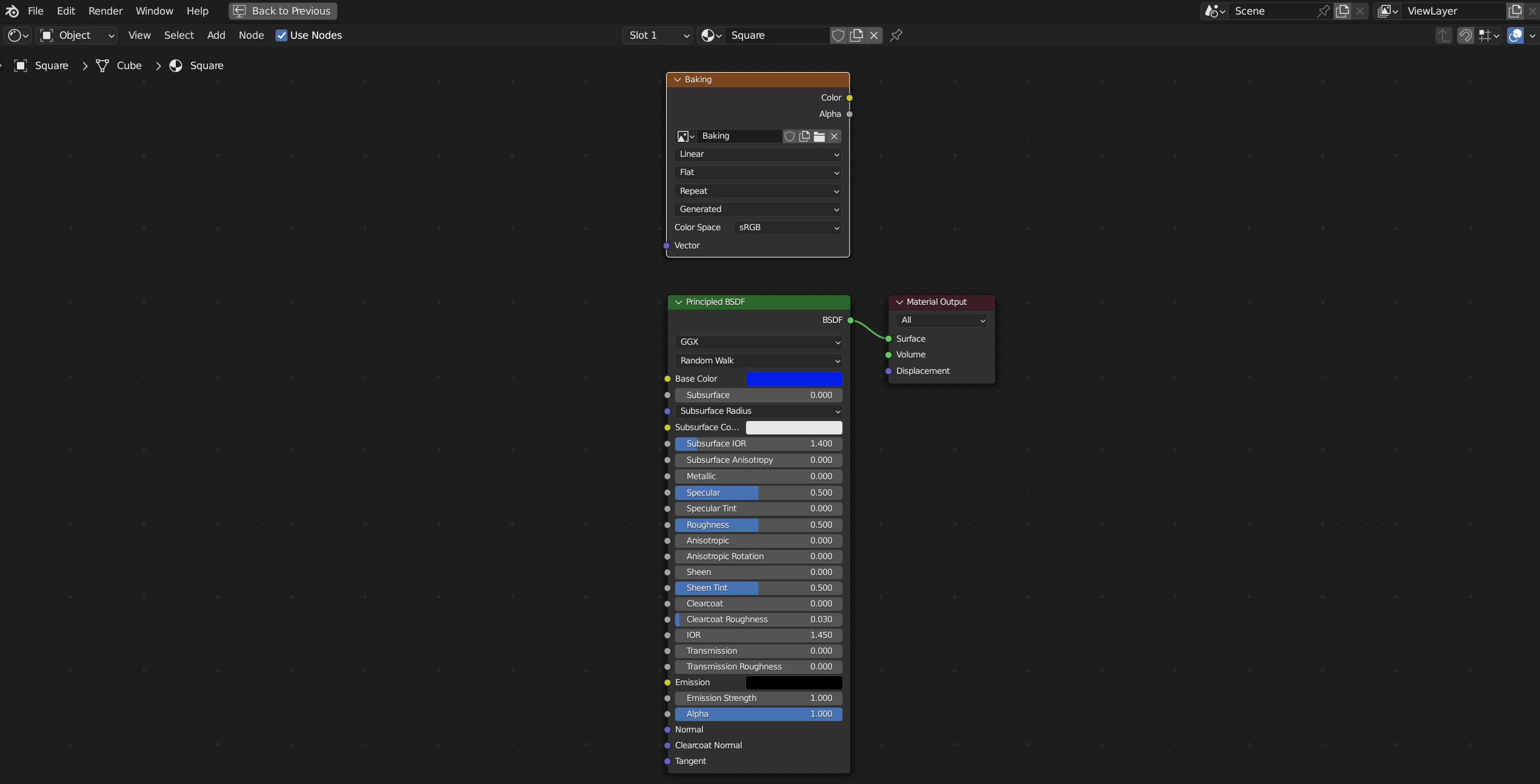Screen dimensions: 1540x784
Task: Click the Blender logo menu
Action: tap(12, 11)
